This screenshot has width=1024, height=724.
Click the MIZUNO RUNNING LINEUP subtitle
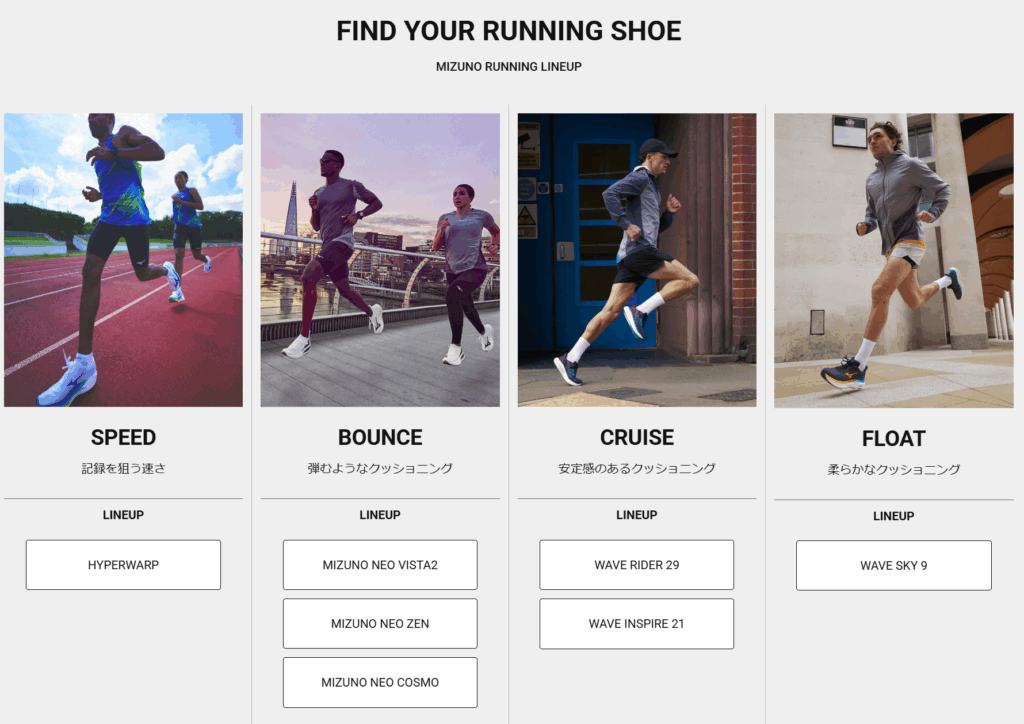coord(509,67)
